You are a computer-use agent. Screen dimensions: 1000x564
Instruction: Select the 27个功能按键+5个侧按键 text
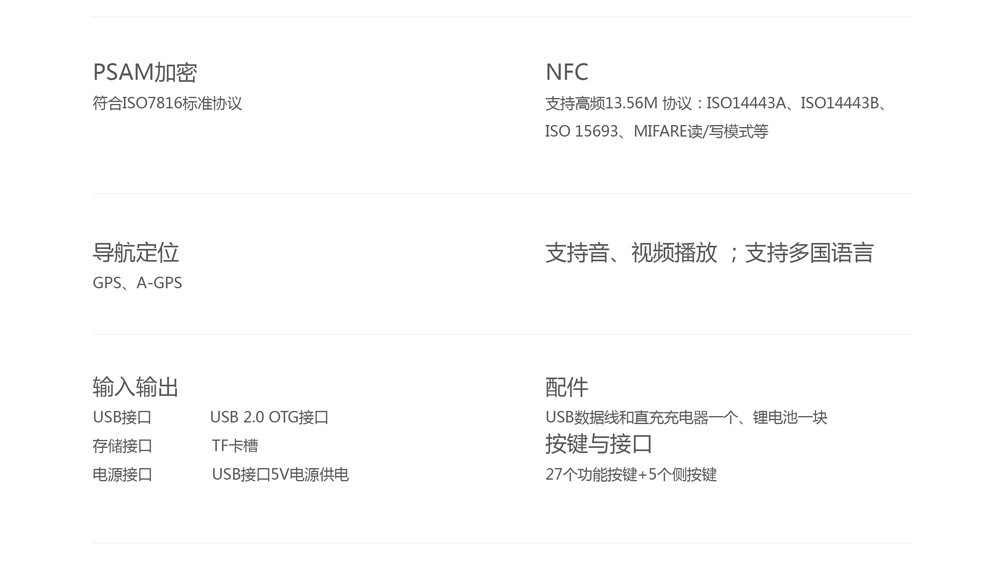tap(631, 475)
